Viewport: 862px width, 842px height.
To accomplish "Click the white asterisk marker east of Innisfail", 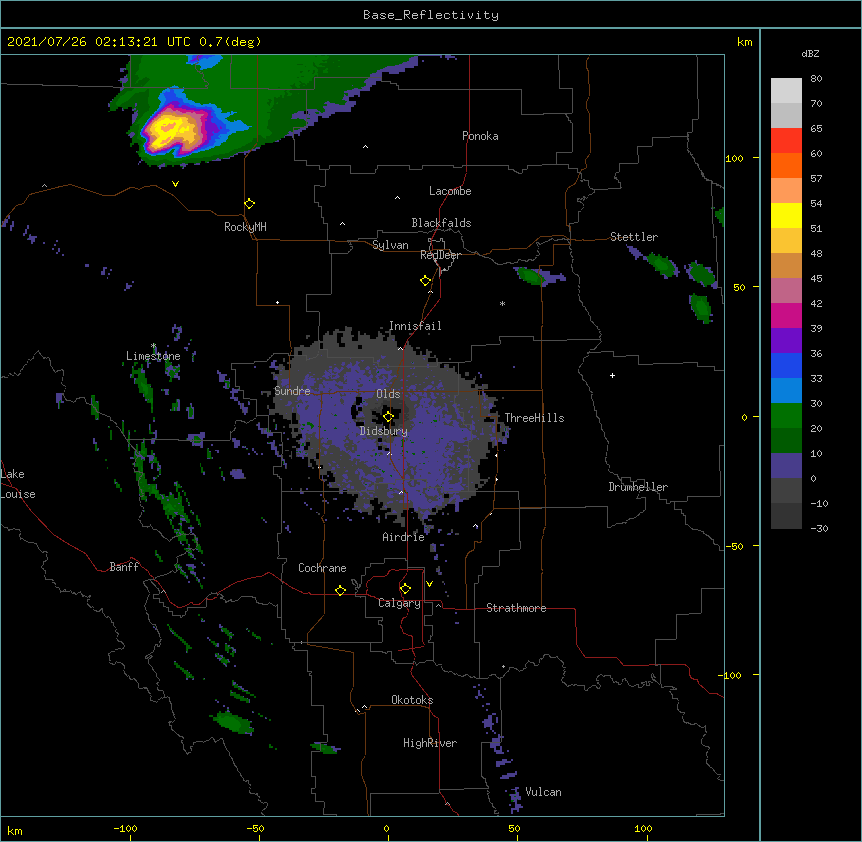I will pyautogui.click(x=502, y=303).
